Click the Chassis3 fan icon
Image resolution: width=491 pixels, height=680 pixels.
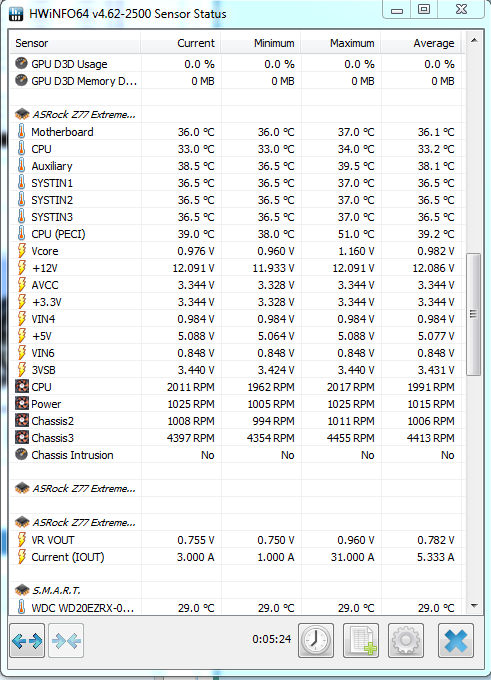22,438
